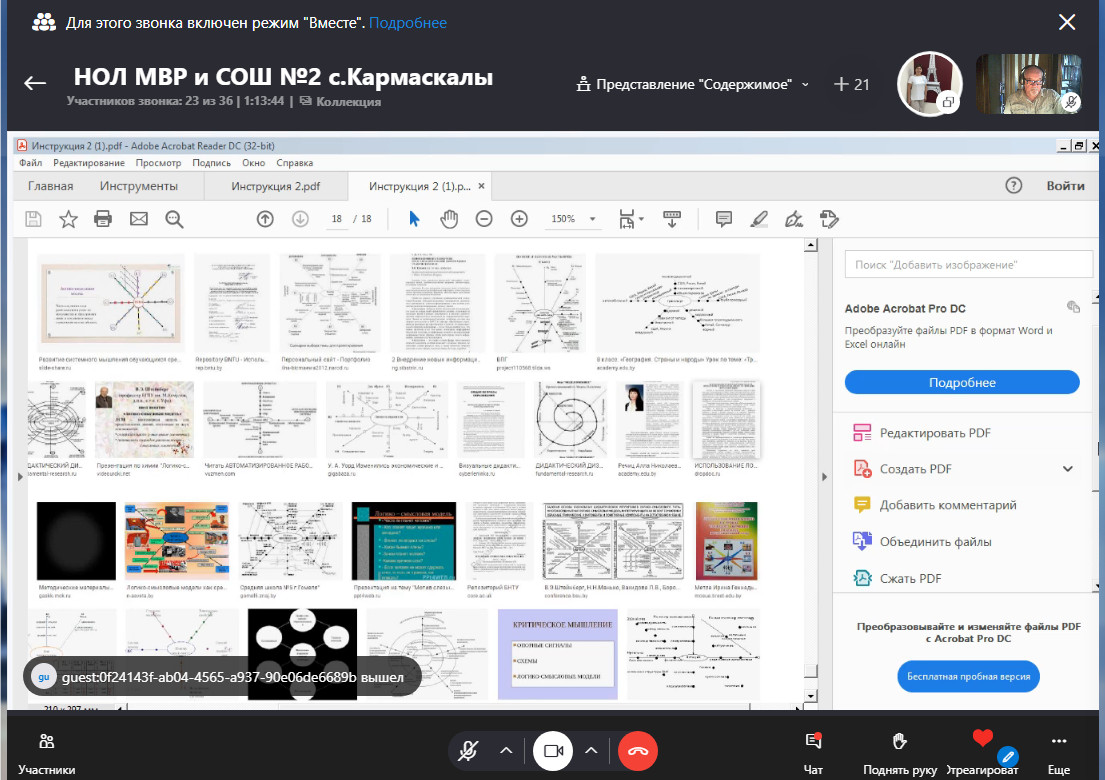
Task: Open the 'Инструменты' tab in Acrobat
Action: pyautogui.click(x=139, y=186)
